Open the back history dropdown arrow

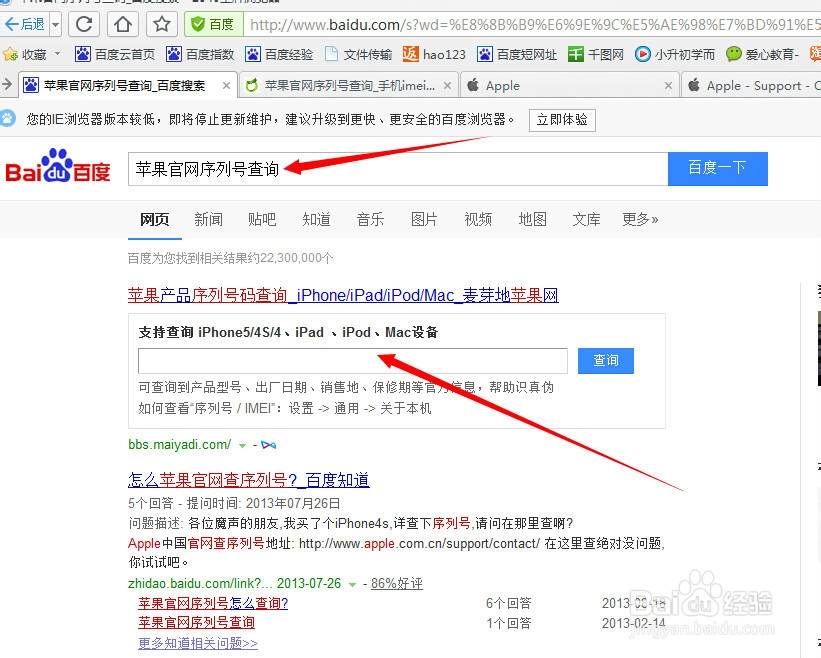click(56, 25)
